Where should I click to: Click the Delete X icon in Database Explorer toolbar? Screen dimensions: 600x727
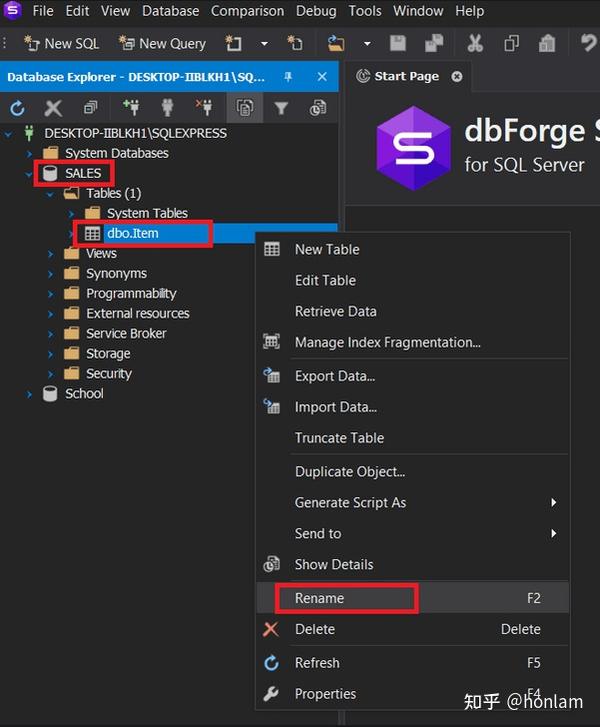(x=53, y=108)
